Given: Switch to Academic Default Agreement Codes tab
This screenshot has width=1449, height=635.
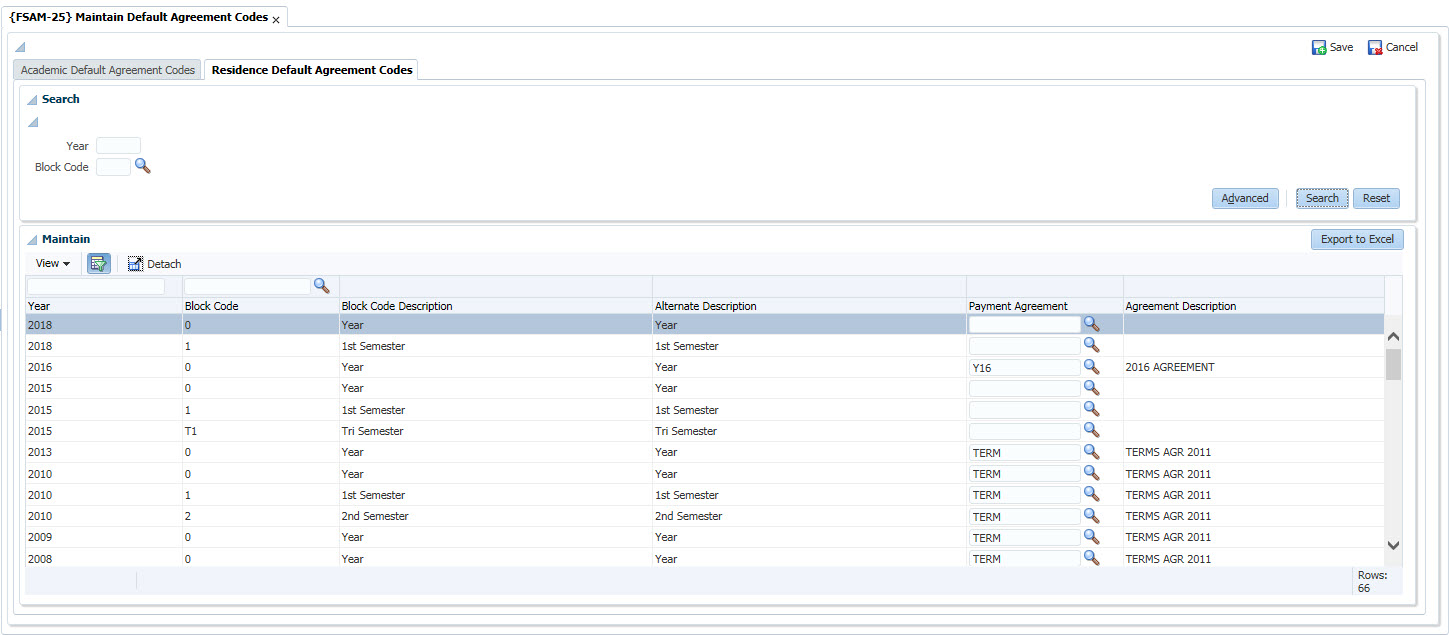Looking at the screenshot, I should (x=107, y=69).
